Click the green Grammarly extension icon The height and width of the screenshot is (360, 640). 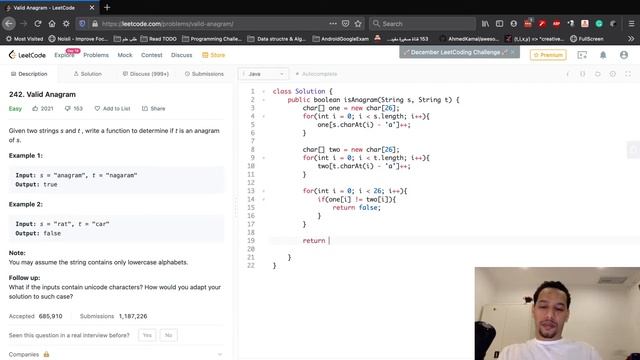(599, 24)
